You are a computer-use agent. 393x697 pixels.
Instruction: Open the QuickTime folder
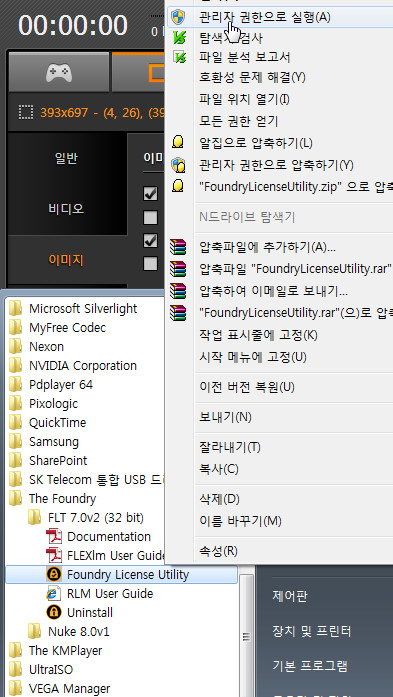pyautogui.click(x=57, y=423)
